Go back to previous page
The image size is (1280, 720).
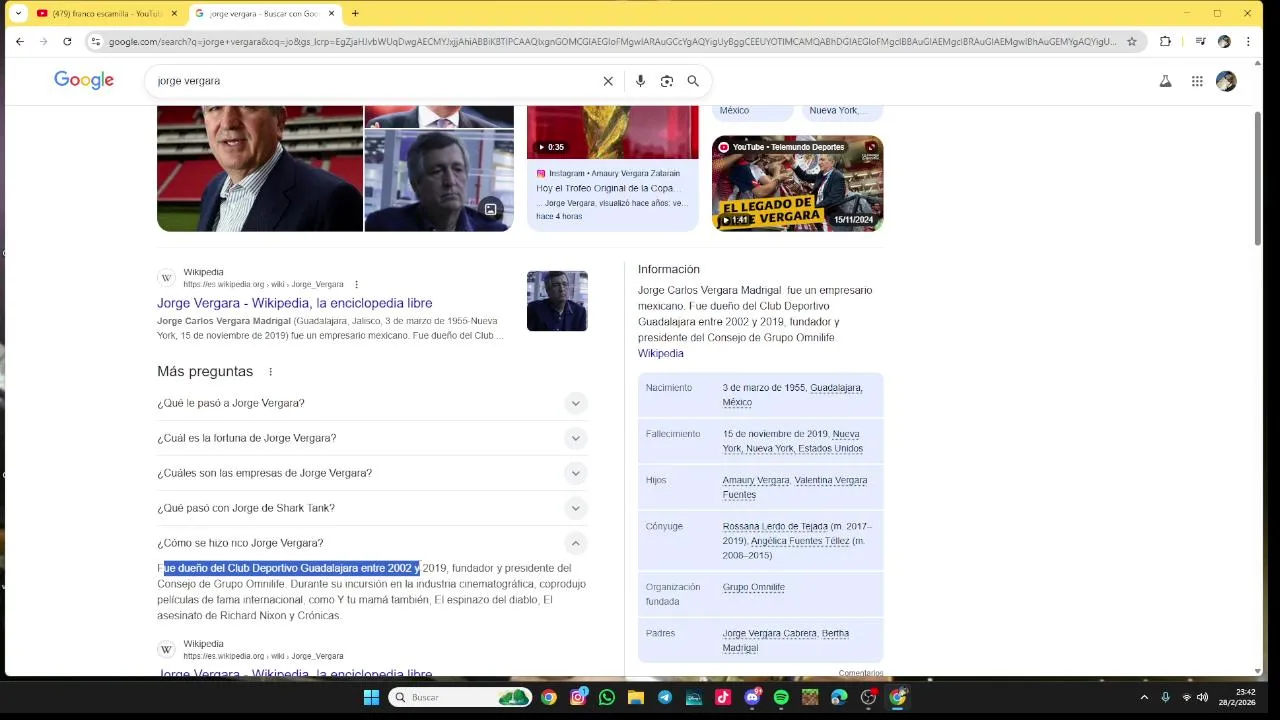point(19,41)
